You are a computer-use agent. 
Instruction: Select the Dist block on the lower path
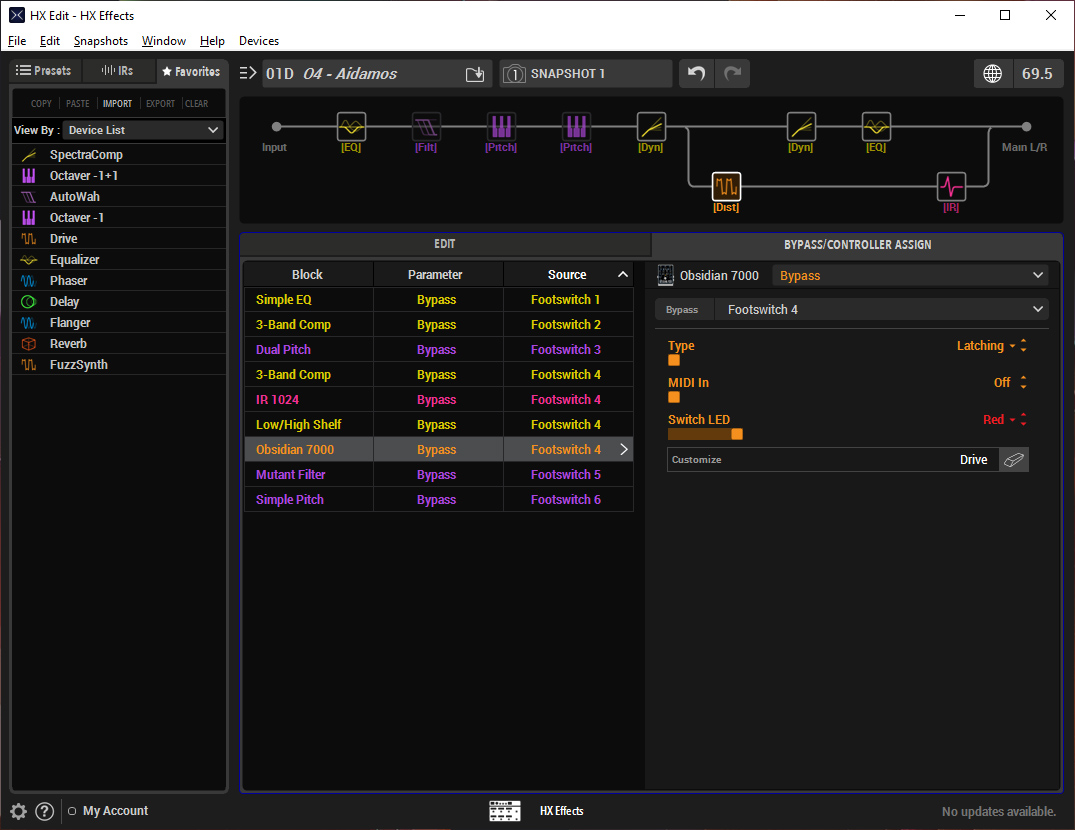click(726, 186)
